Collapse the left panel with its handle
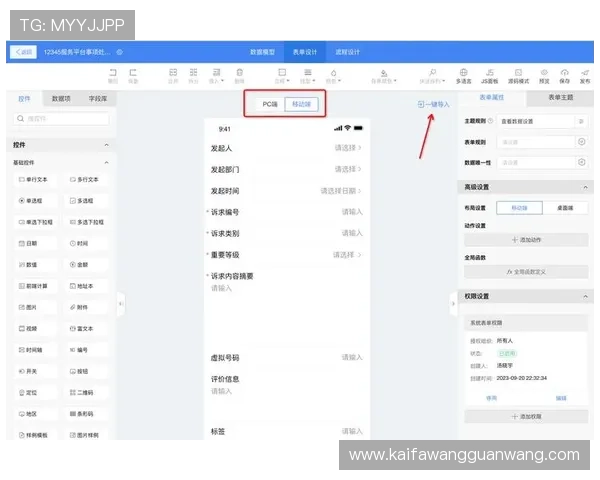This screenshot has height=480, width=600. pyautogui.click(x=121, y=304)
